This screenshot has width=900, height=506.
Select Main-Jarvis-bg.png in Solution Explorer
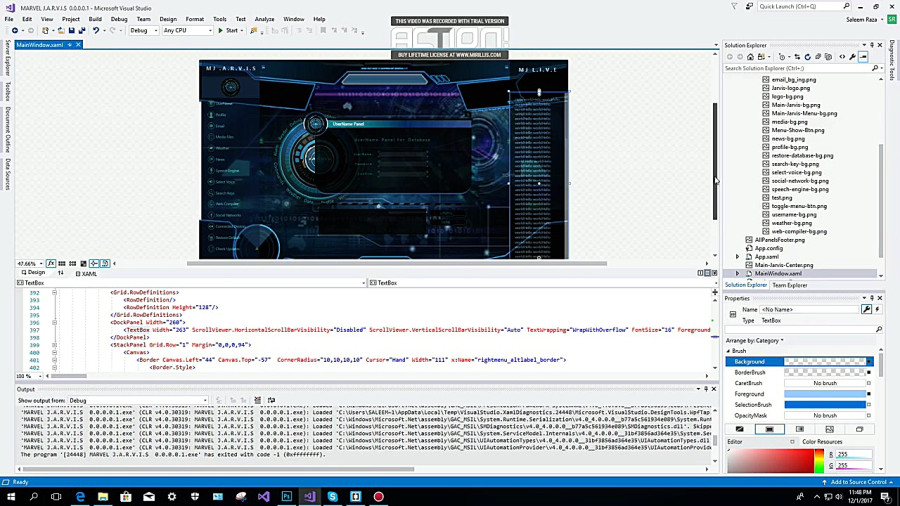point(796,105)
